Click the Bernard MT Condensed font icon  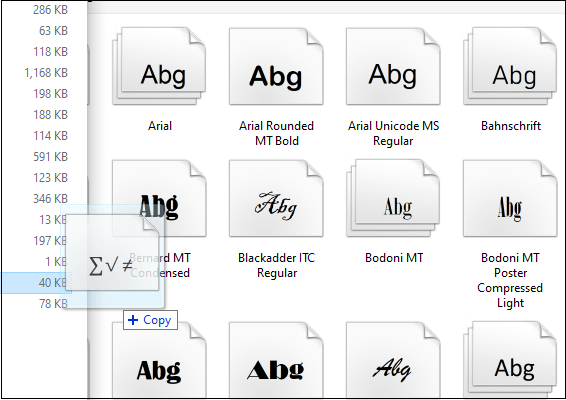pyautogui.click(x=159, y=199)
